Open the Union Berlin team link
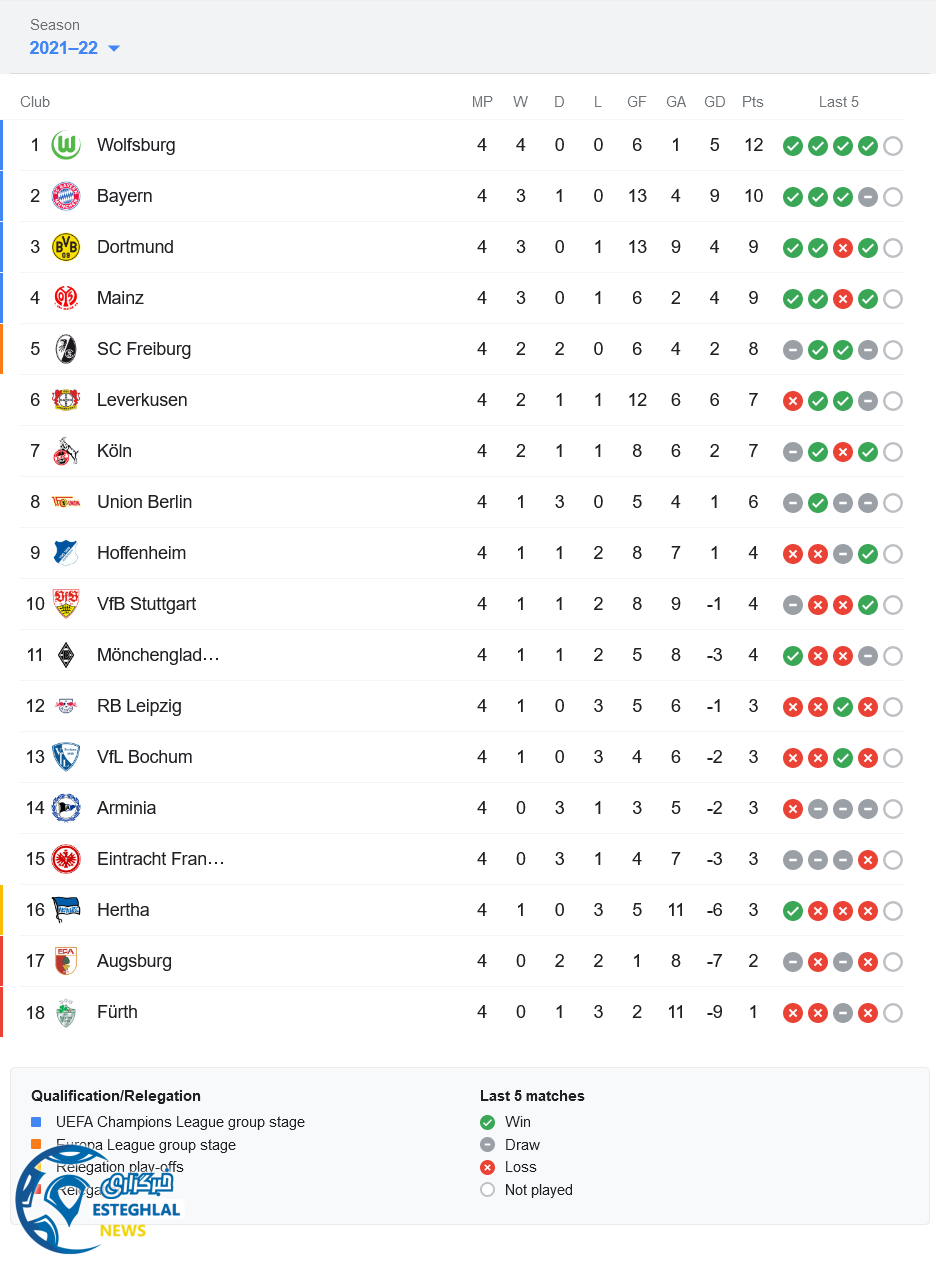936x1281 pixels. tap(144, 502)
